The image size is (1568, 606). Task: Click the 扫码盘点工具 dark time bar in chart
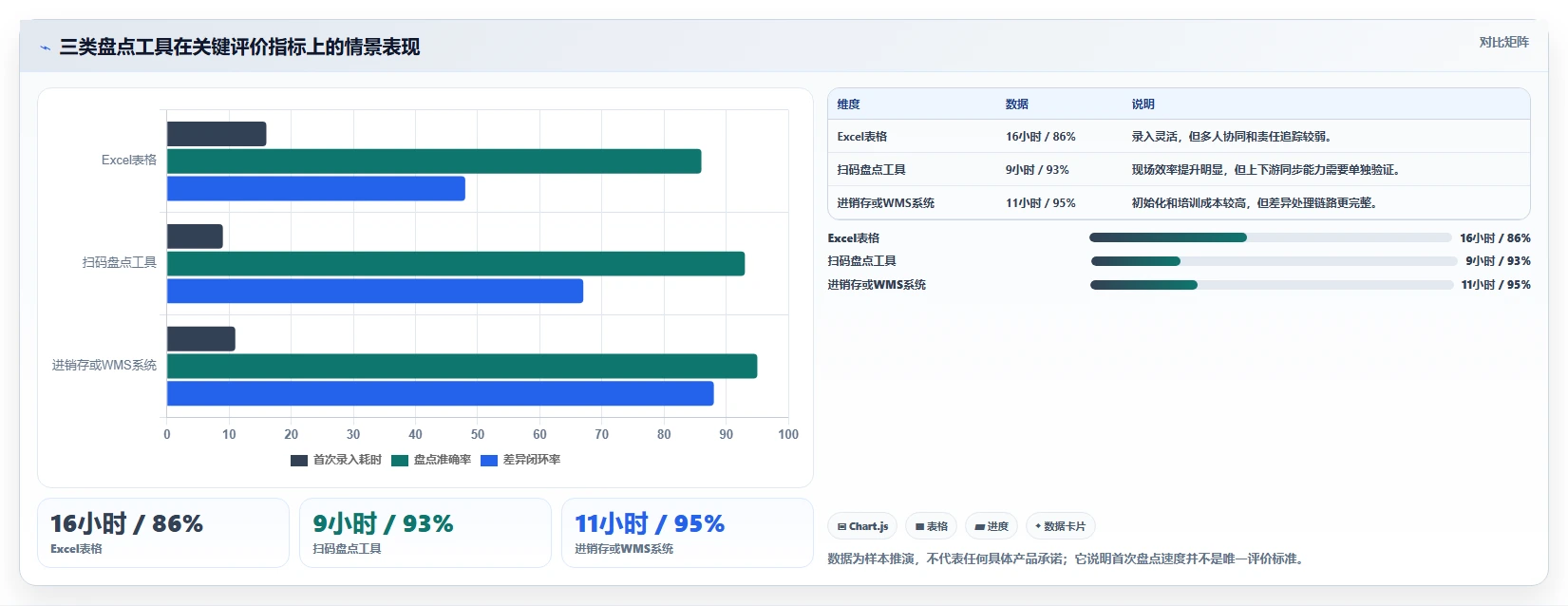(x=195, y=237)
